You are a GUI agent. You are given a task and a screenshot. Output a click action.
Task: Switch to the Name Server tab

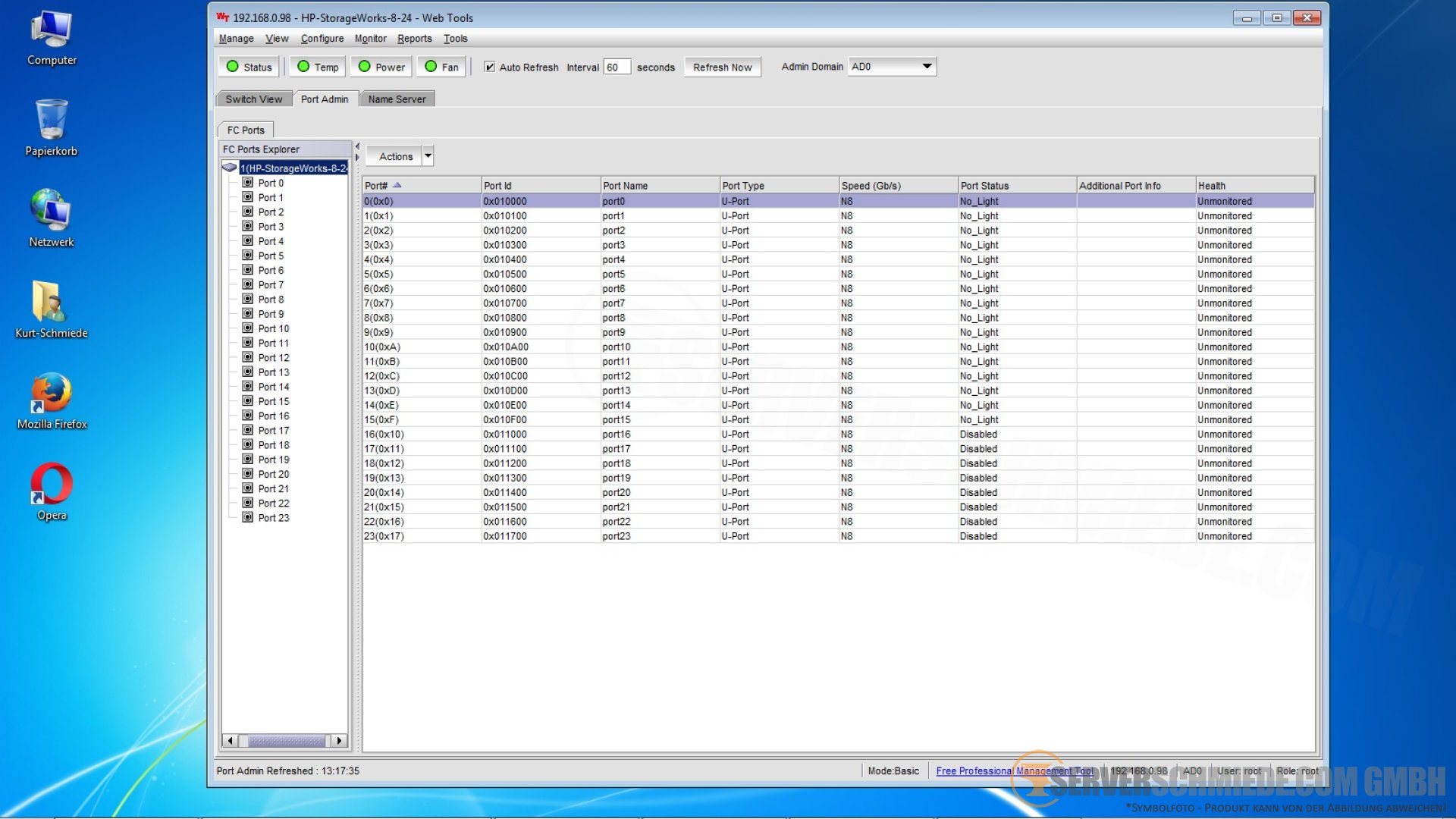397,99
